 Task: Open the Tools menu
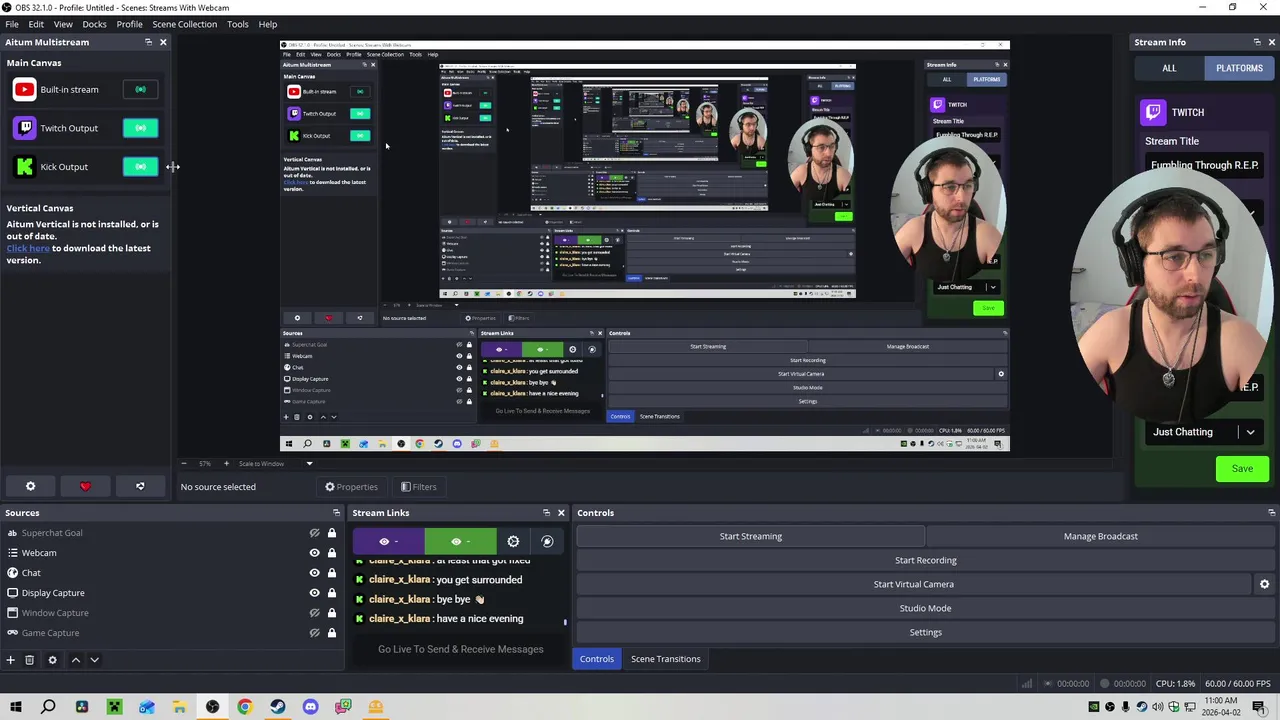pos(237,24)
